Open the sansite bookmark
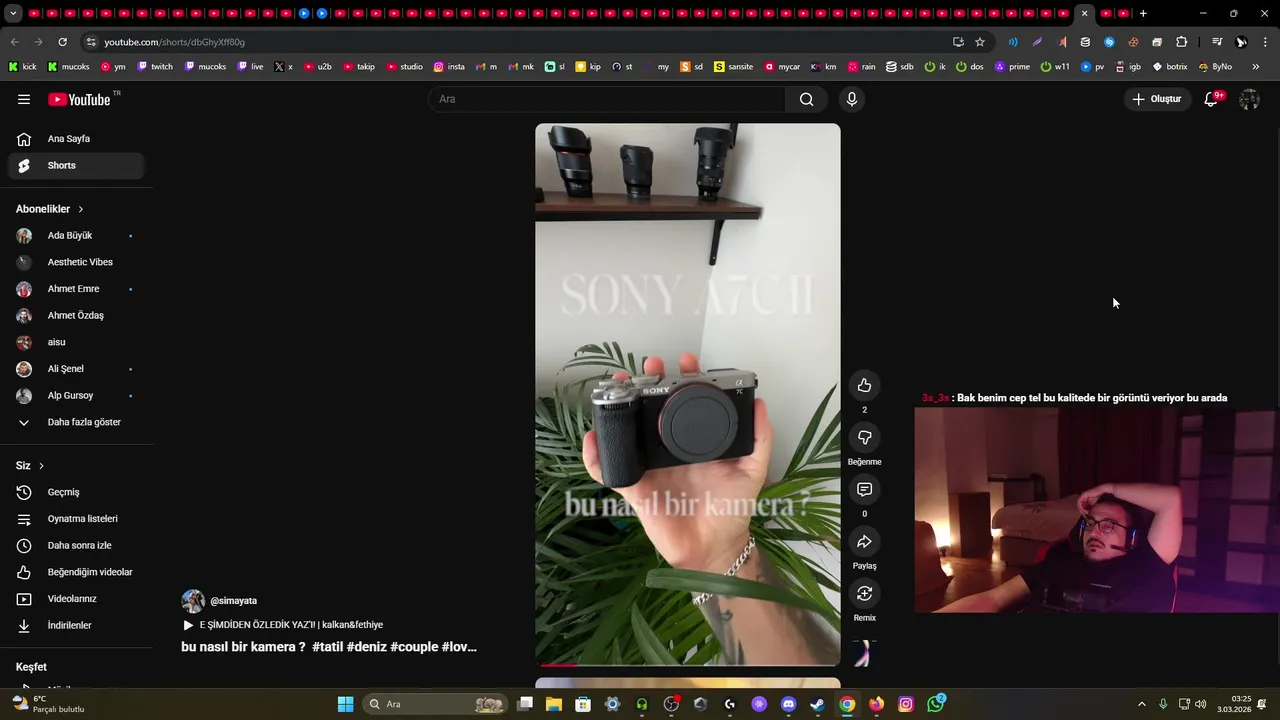This screenshot has width=1280, height=720. (733, 67)
